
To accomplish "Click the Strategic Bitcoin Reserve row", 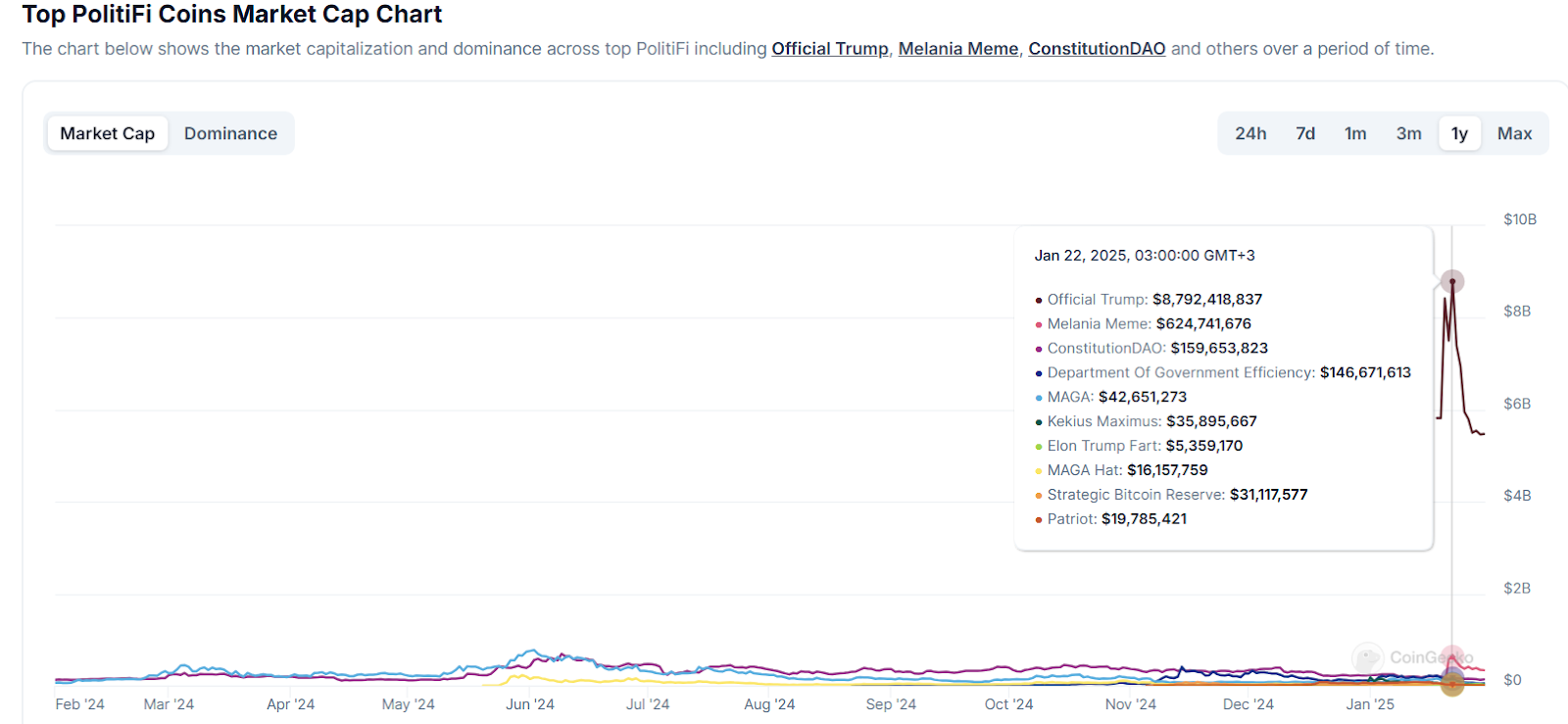I will [1171, 495].
